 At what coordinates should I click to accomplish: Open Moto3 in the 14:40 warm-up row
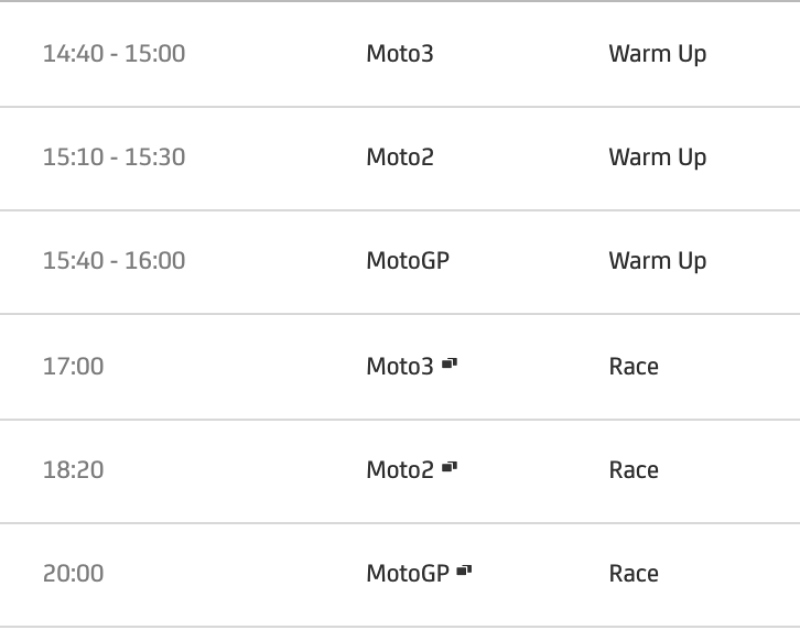(400, 54)
